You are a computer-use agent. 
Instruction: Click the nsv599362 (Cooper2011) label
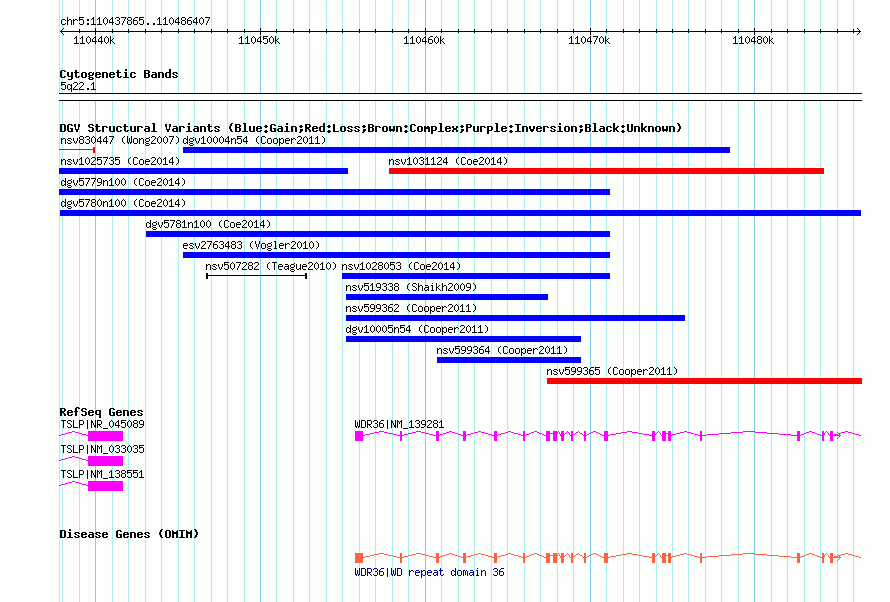click(412, 308)
